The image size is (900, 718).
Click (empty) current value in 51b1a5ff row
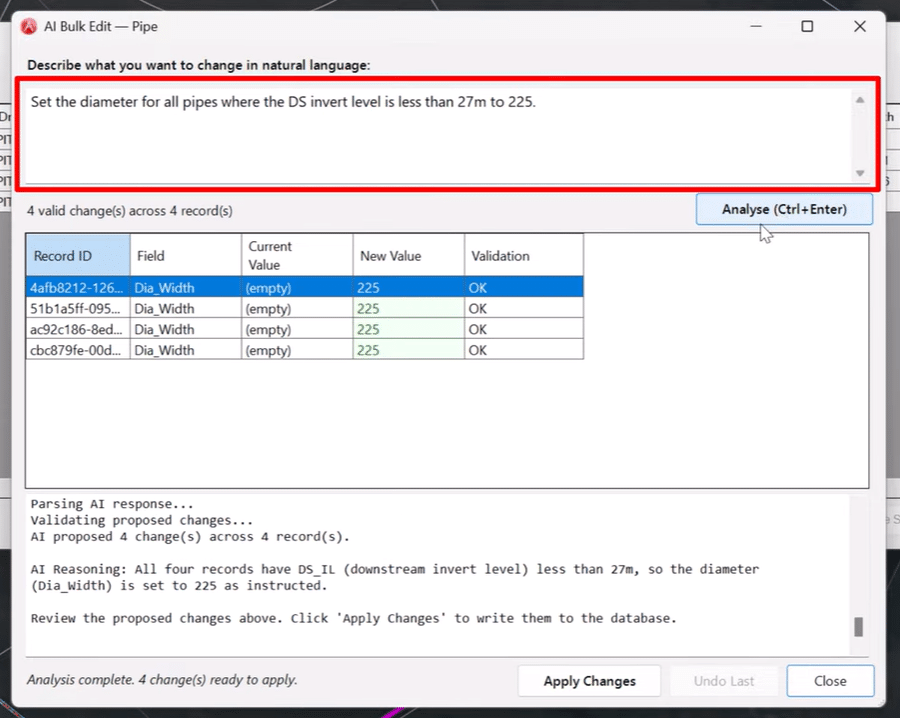click(x=297, y=308)
